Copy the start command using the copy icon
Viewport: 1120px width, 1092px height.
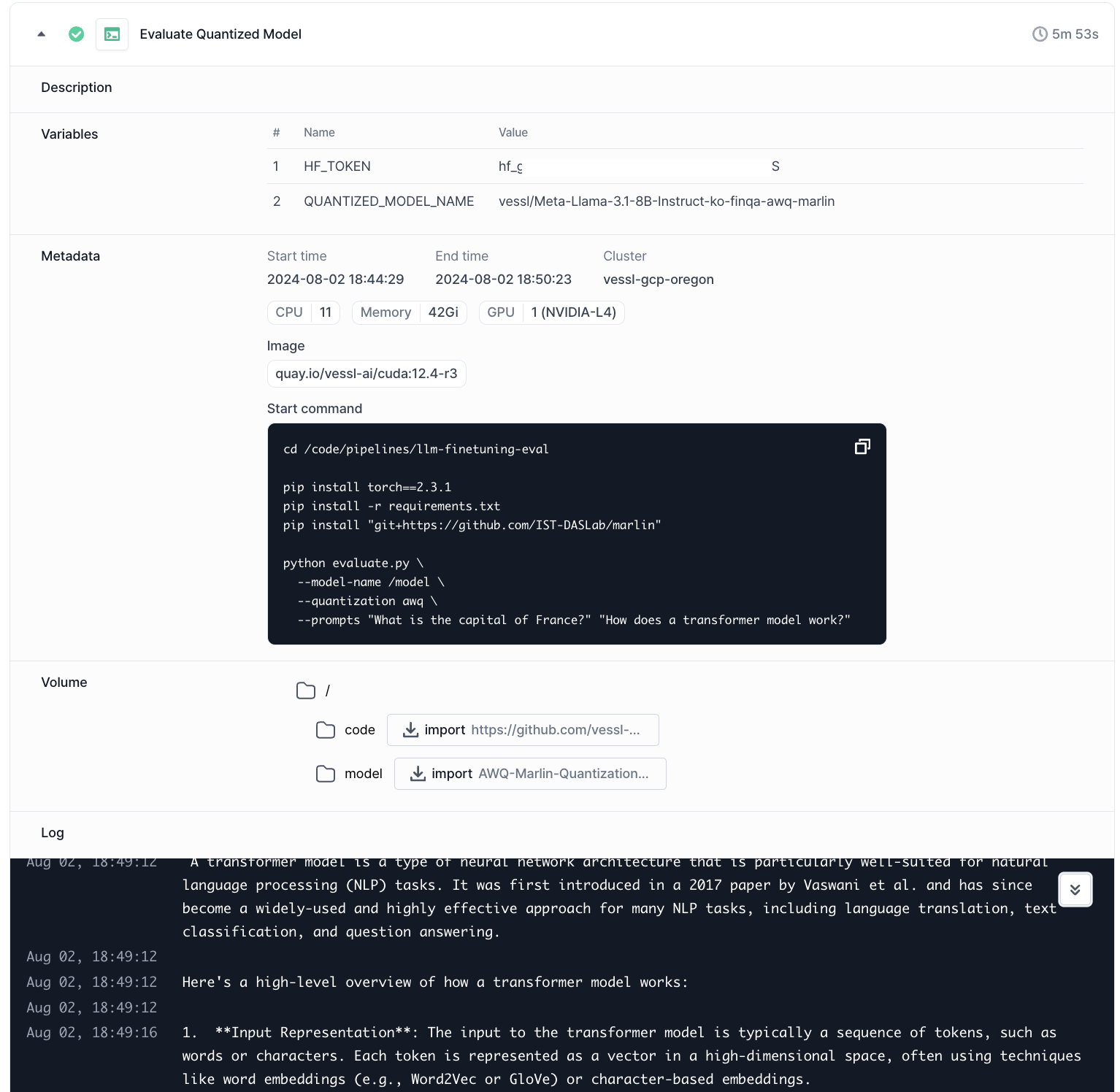862,446
